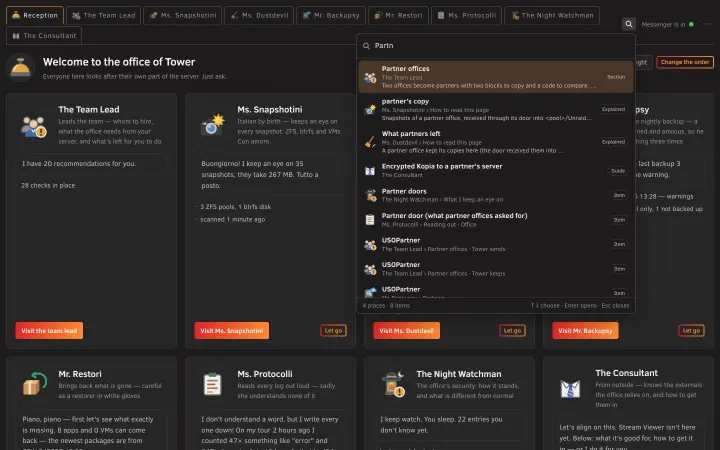
Task: Click 3 ZFS pools, 1 btrfs disk text
Action: click(x=236, y=207)
